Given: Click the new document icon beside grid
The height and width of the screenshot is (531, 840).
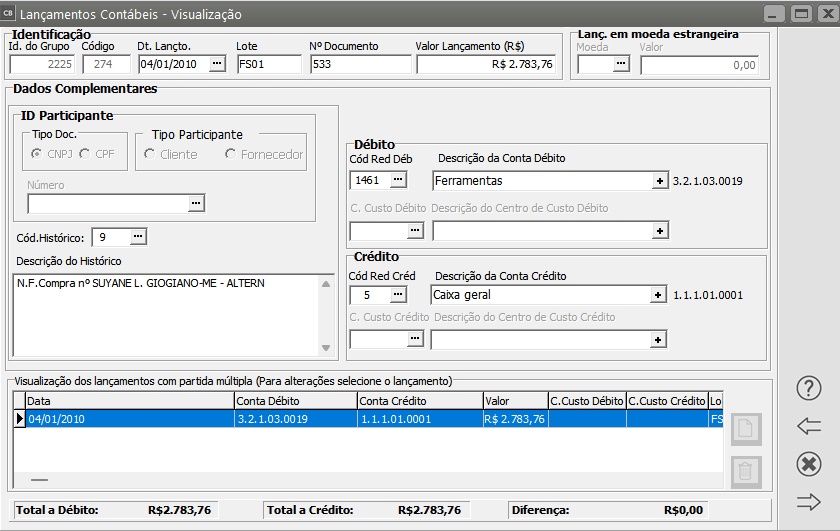Looking at the screenshot, I should pyautogui.click(x=746, y=430).
